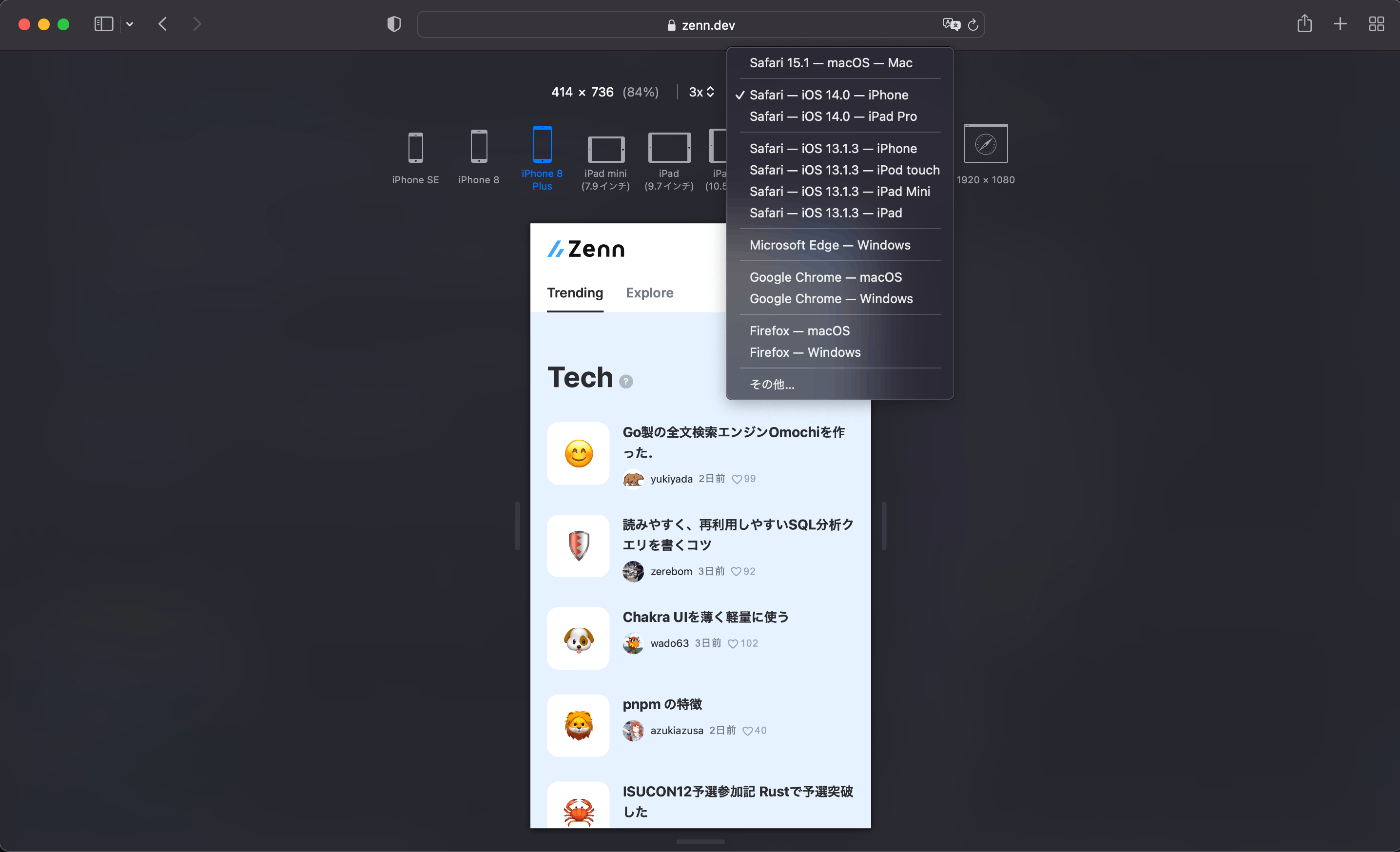Open the sidebar options chevron
This screenshot has width=1400, height=852.
(x=130, y=24)
